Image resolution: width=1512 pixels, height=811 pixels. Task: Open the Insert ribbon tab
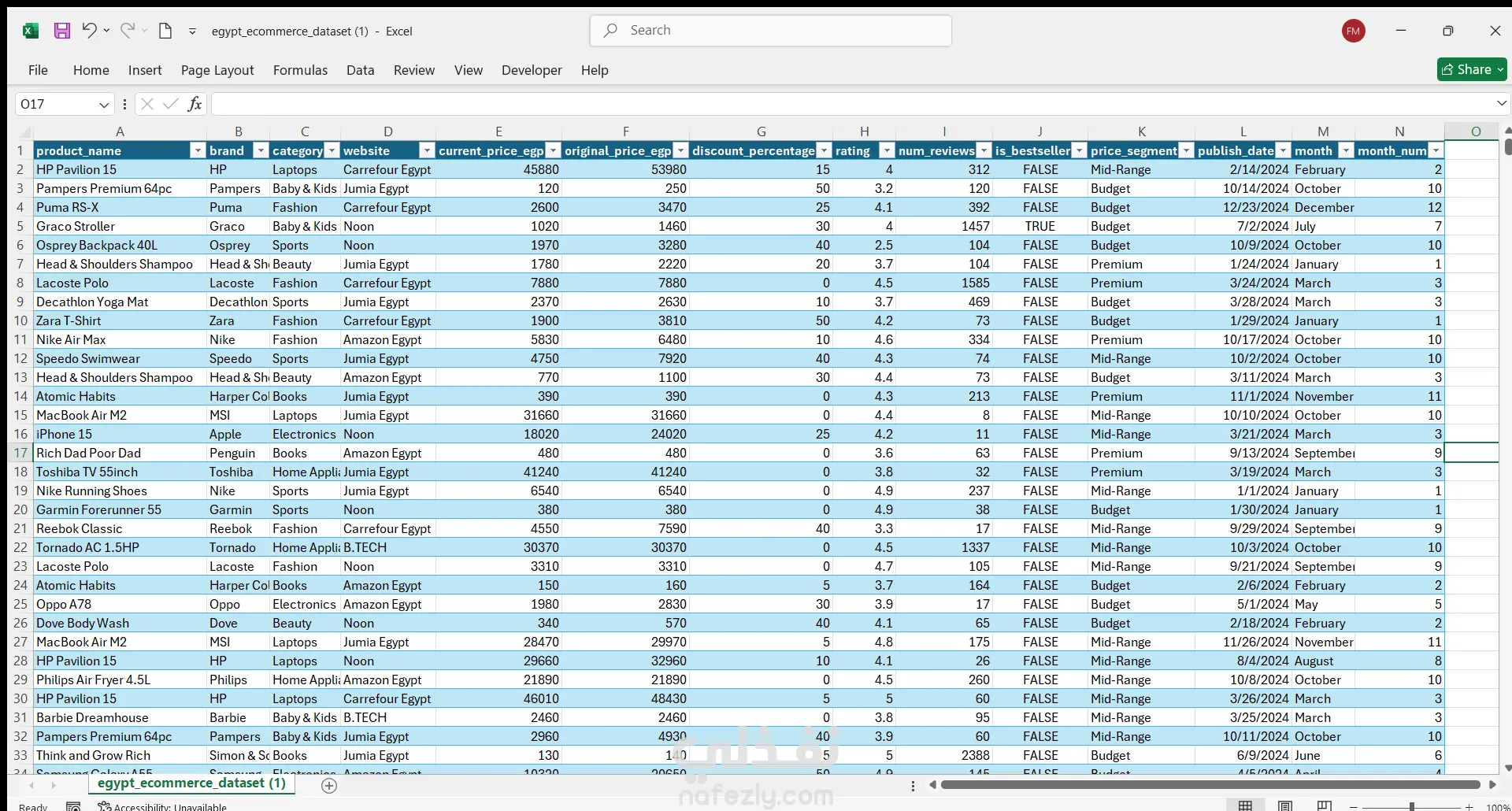(145, 70)
